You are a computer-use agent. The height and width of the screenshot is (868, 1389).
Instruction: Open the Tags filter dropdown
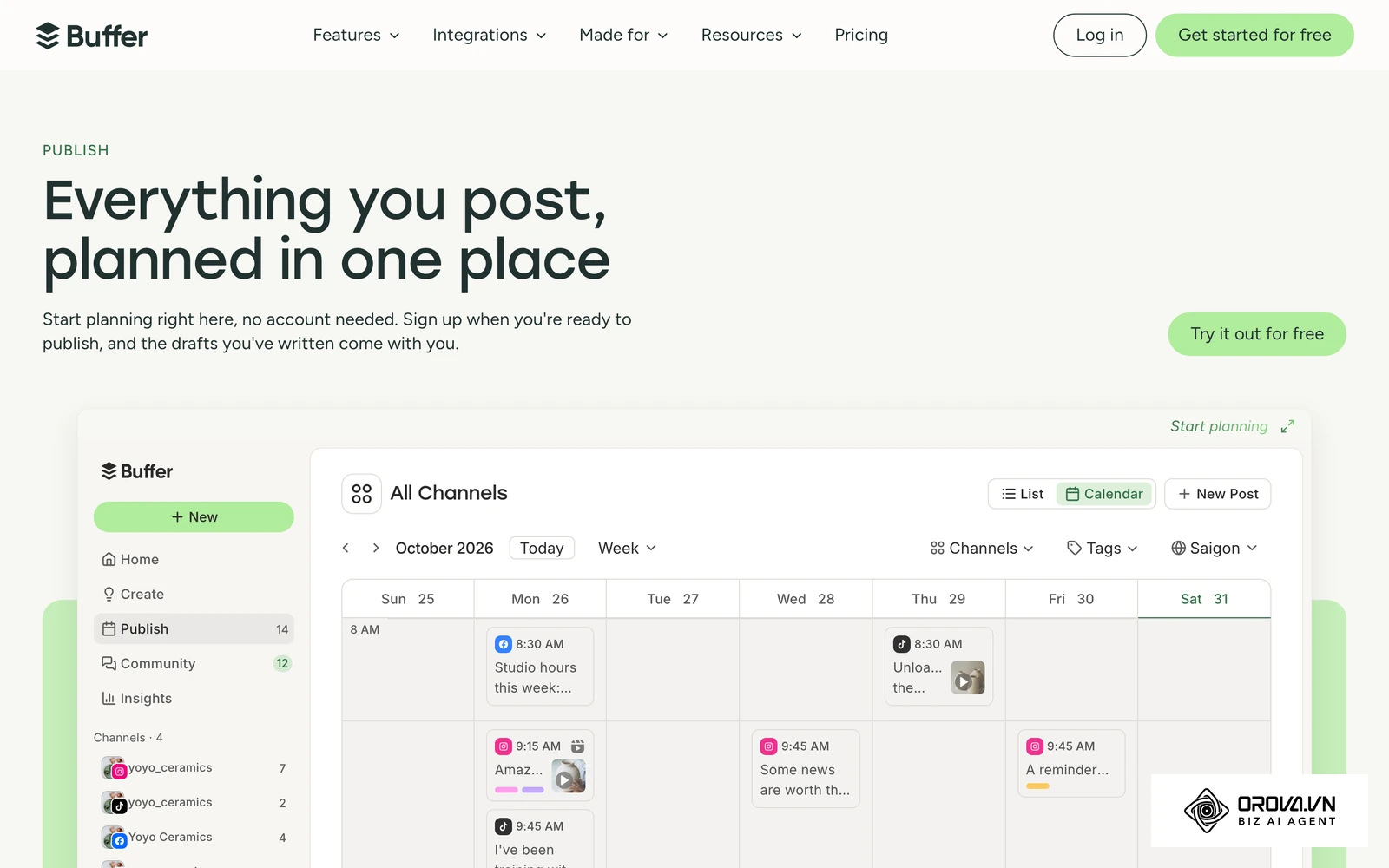(x=1102, y=548)
